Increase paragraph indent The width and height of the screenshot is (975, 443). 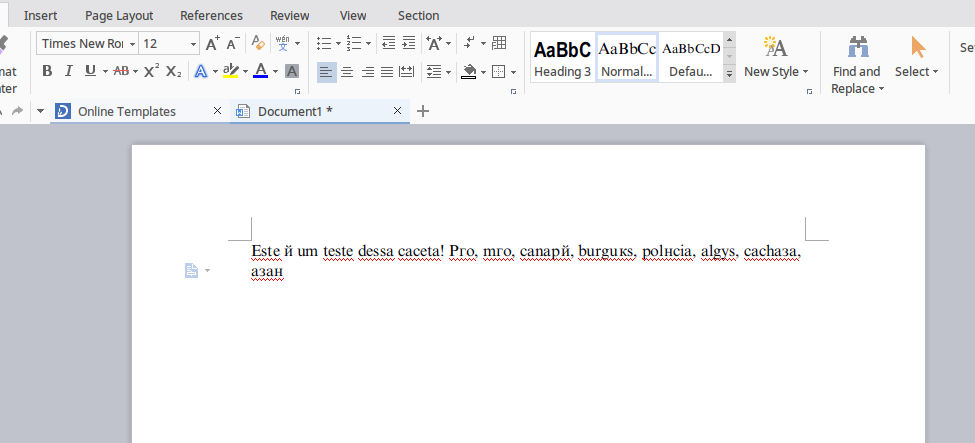[x=409, y=43]
